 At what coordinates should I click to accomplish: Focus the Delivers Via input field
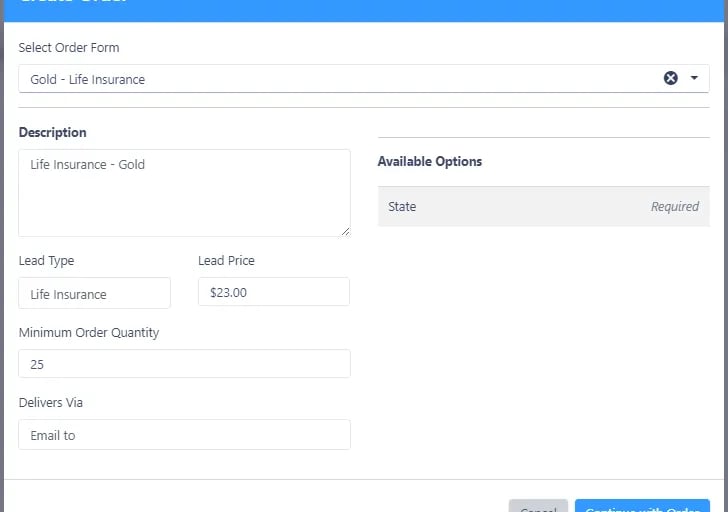click(184, 435)
